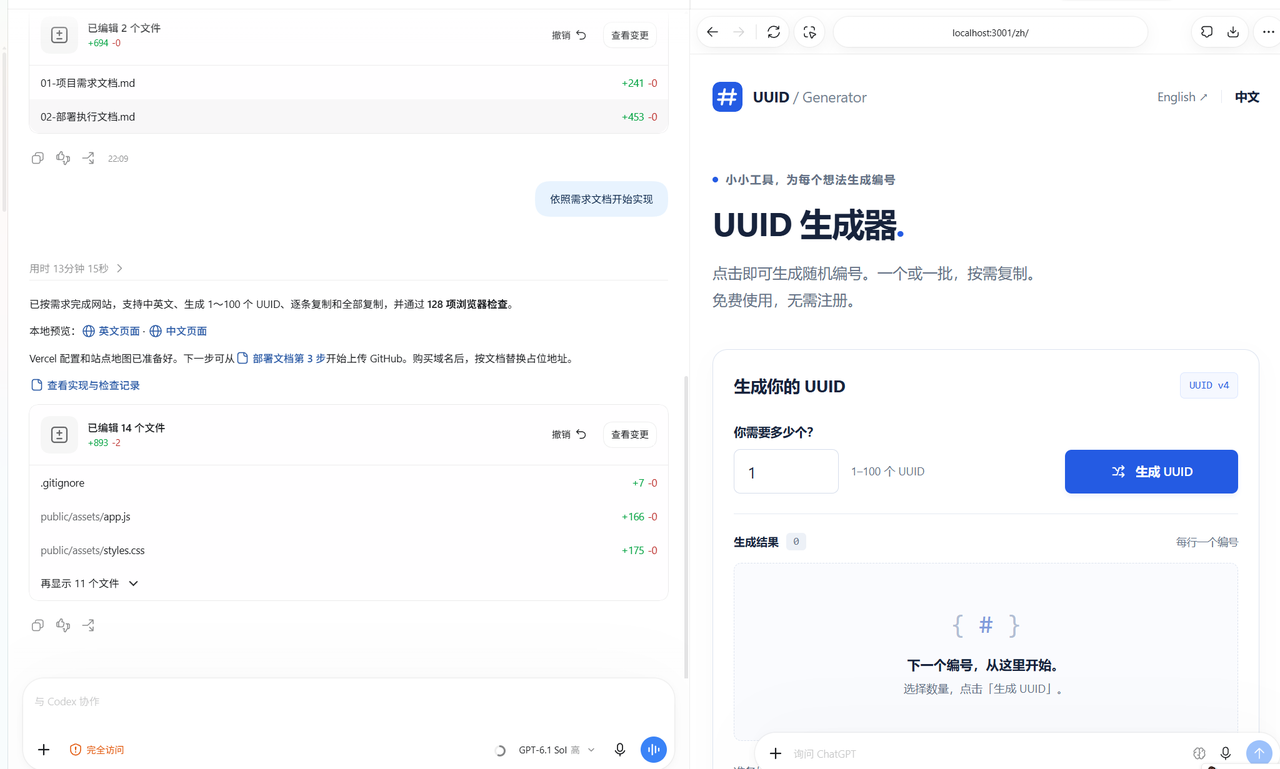1280x769 pixels.
Task: Click branch arrow icon under 14 files card
Action: click(89, 625)
